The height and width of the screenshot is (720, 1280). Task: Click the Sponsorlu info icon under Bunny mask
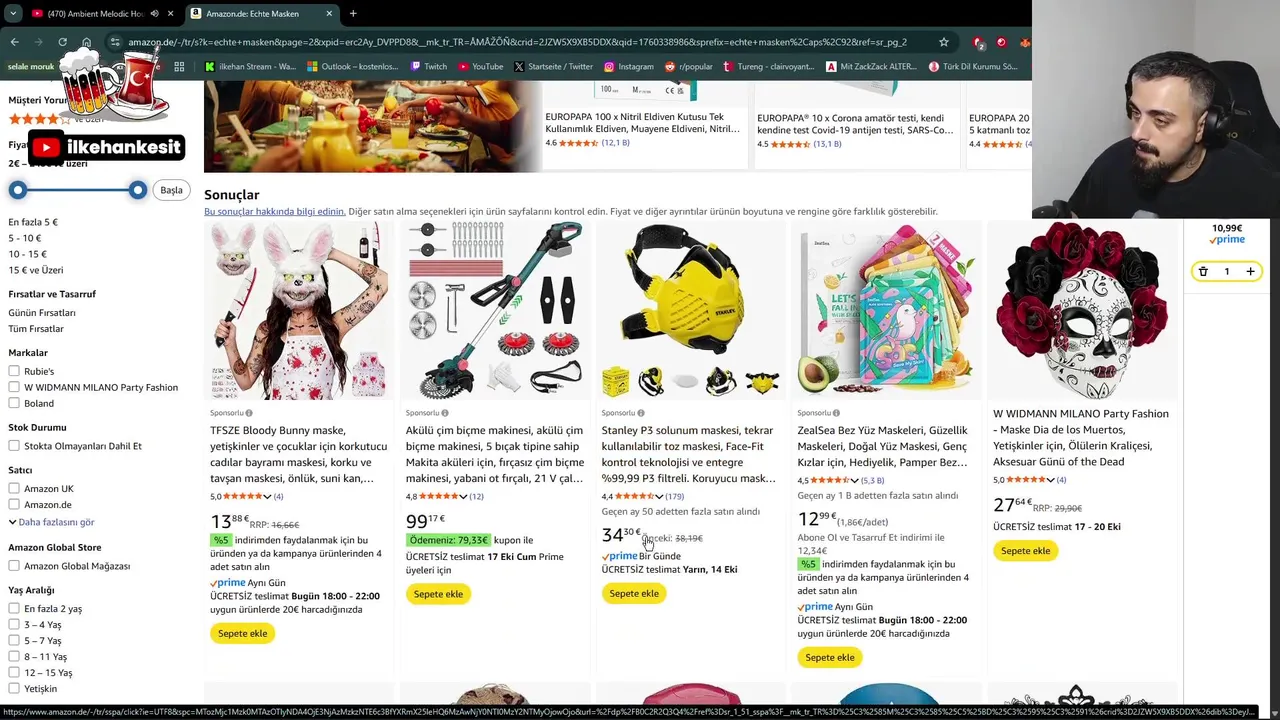tap(249, 413)
